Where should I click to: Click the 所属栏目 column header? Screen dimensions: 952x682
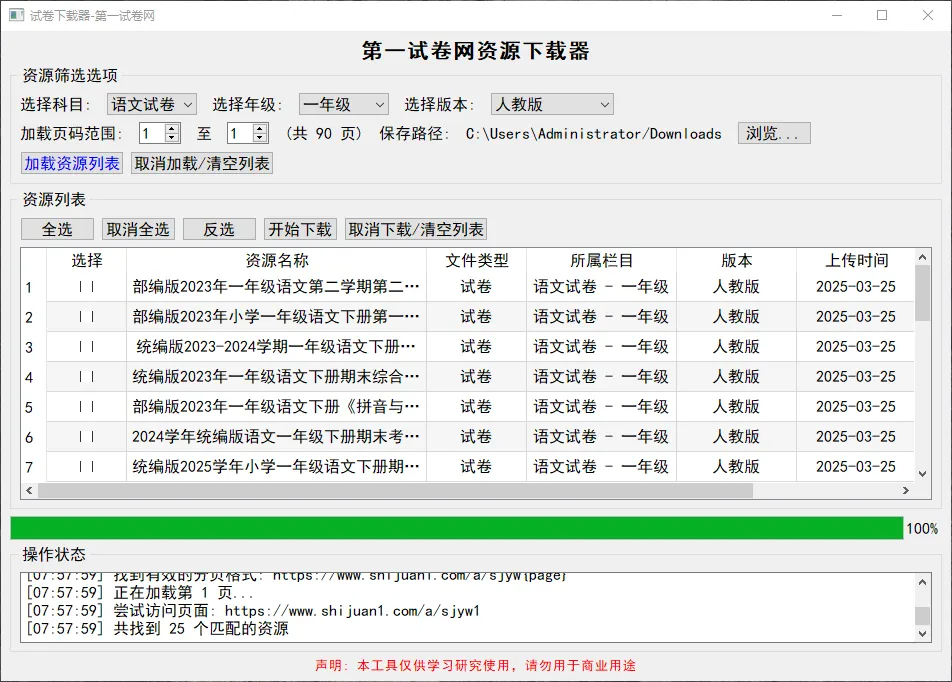click(x=602, y=261)
